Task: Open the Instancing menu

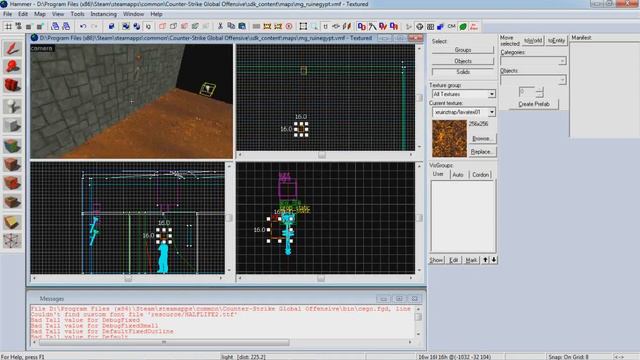Action: (x=103, y=14)
